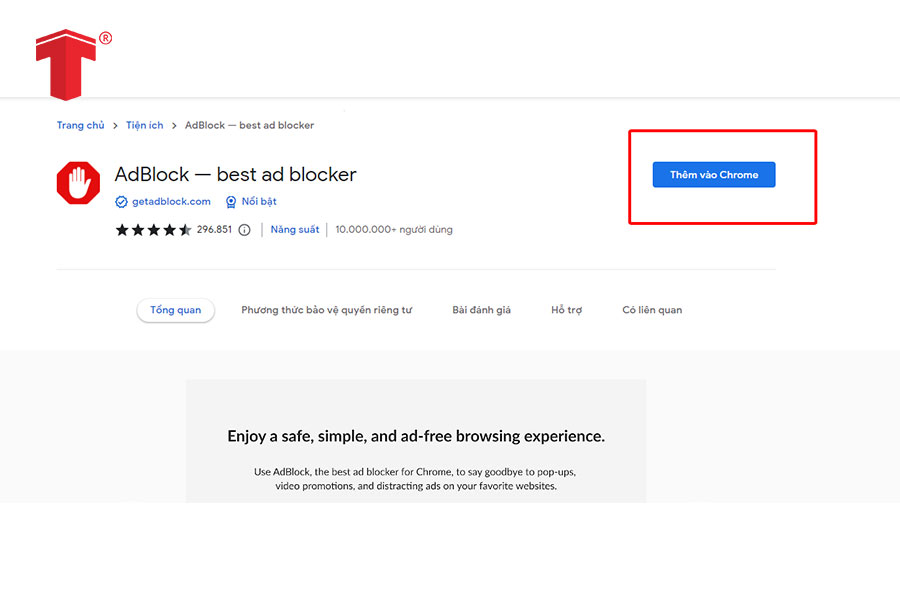Click the Use AdBlock description paragraph
The image size is (900, 600).
tap(416, 479)
